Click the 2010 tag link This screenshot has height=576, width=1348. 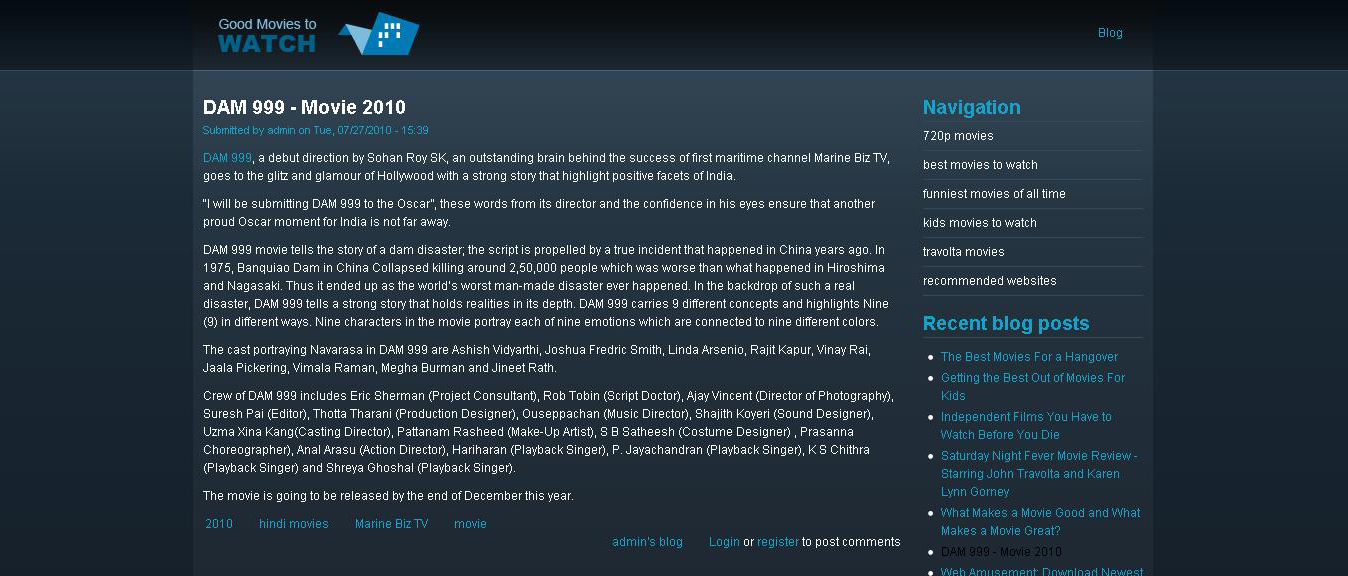[x=219, y=524]
